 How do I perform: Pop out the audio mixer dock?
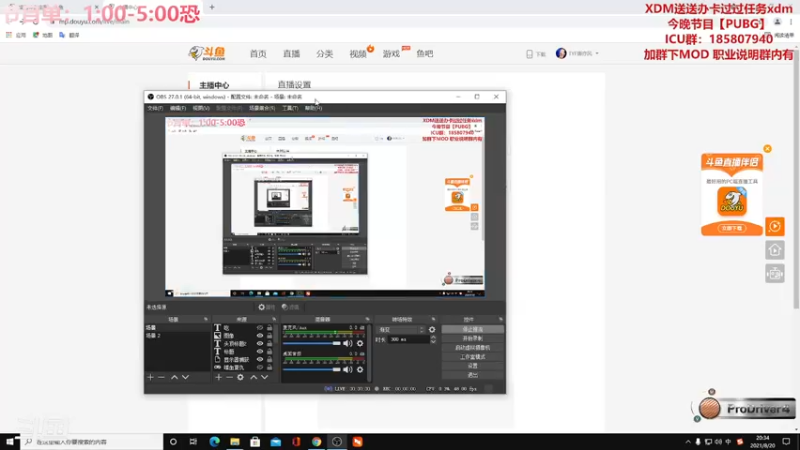(367, 319)
